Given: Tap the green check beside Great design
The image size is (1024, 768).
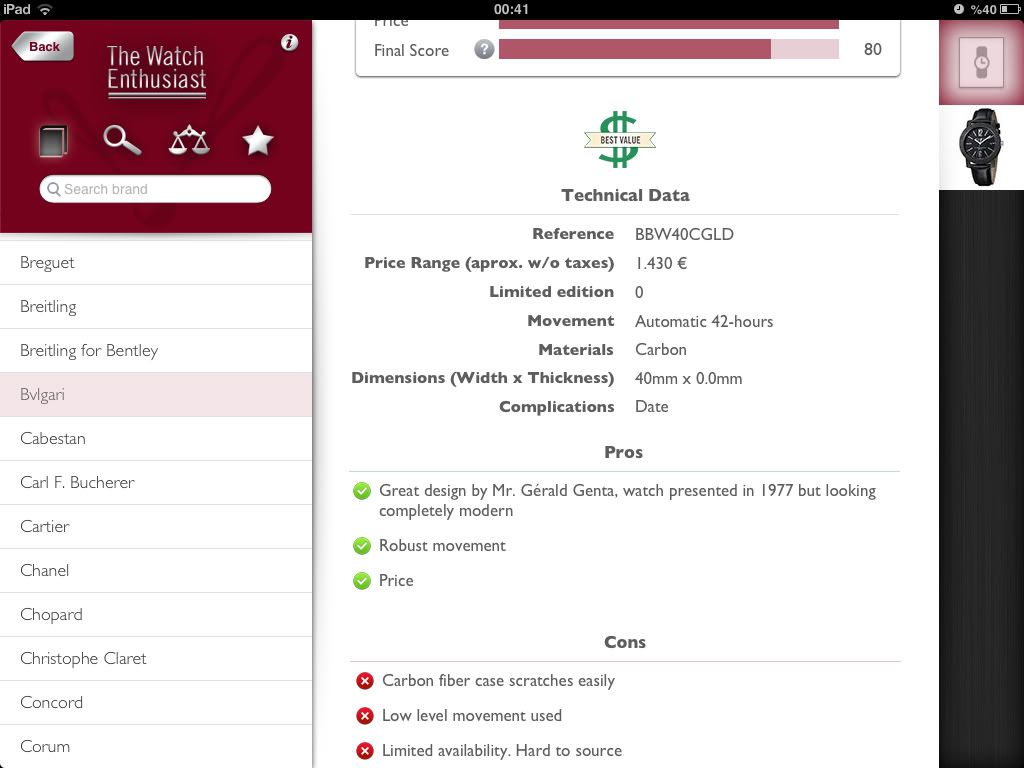Looking at the screenshot, I should point(362,490).
